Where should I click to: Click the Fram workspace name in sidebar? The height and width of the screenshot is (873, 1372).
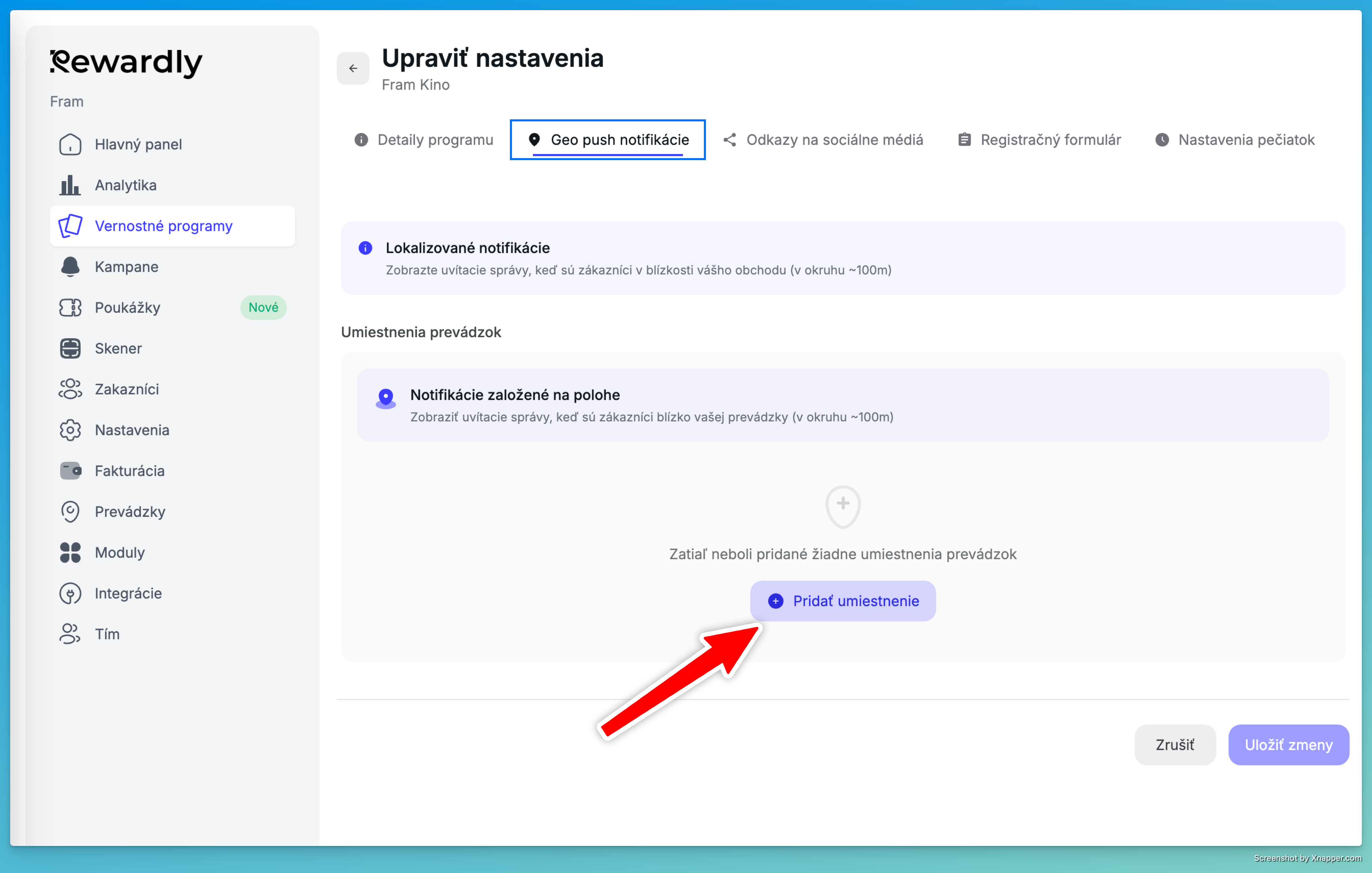(67, 102)
